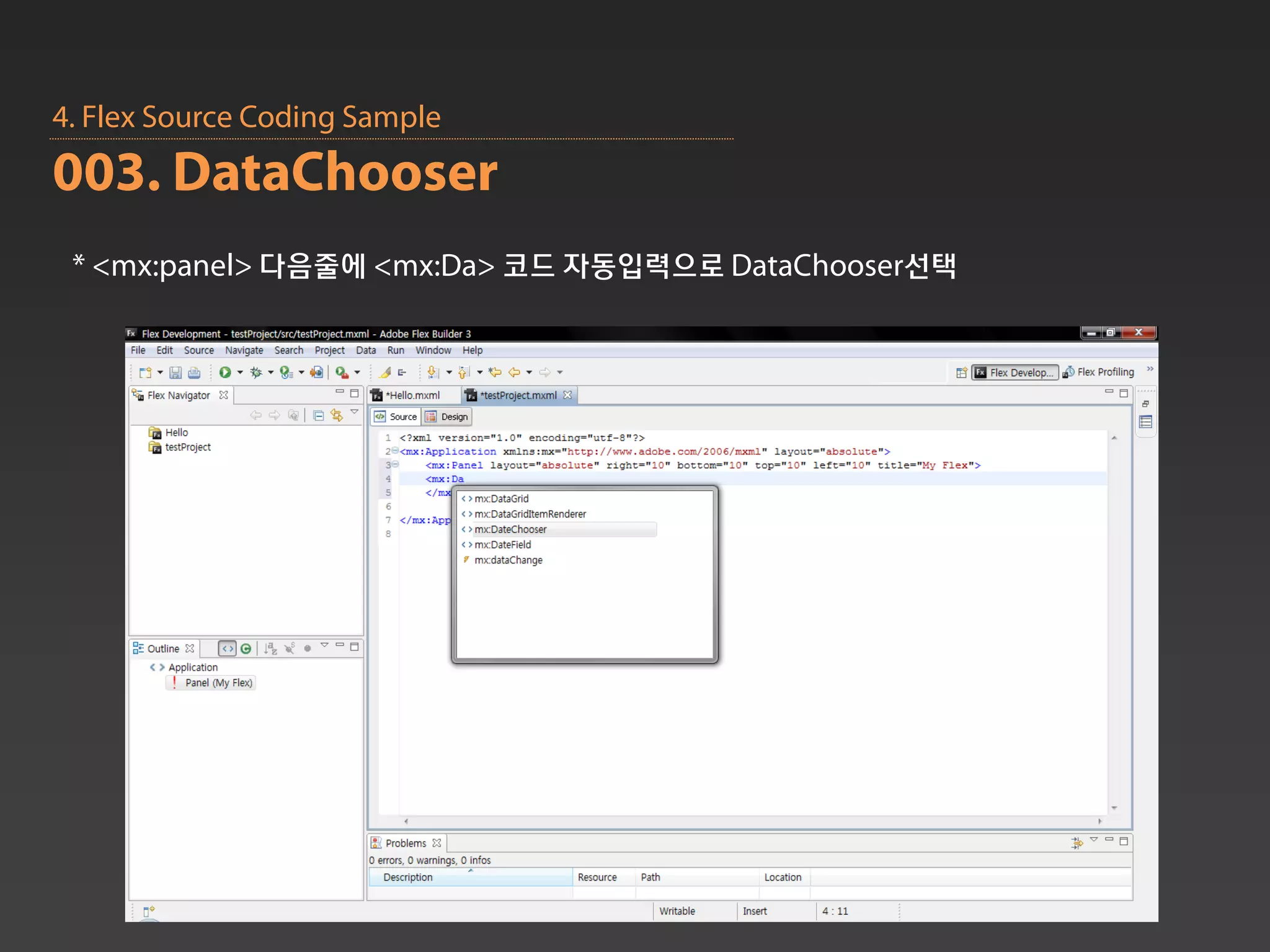Collapse all in Flex Navigator
1270x952 pixels.
coord(318,416)
